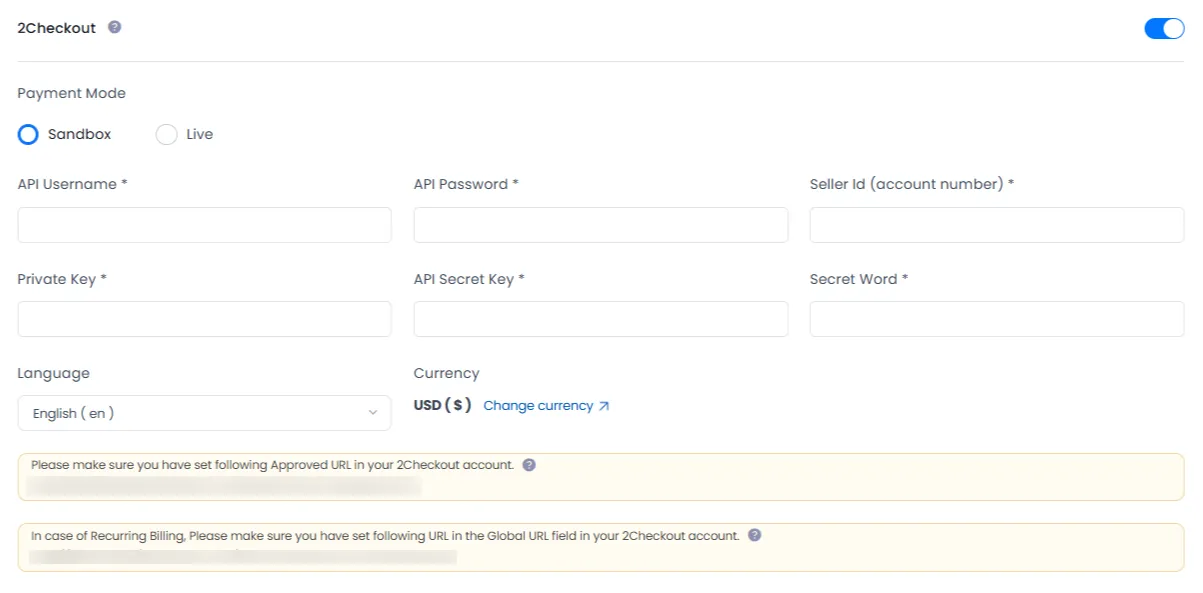Click the Private Key input field
The width and height of the screenshot is (1203, 593).
204,318
